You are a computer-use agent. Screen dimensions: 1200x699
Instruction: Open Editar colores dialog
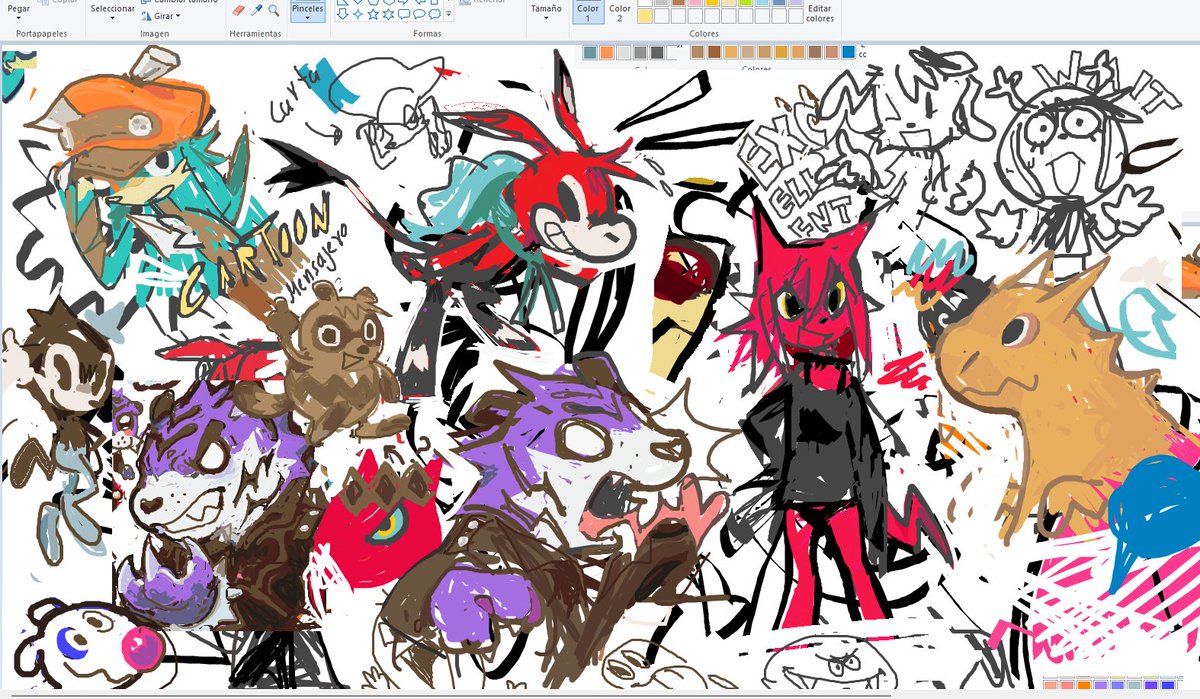click(820, 12)
